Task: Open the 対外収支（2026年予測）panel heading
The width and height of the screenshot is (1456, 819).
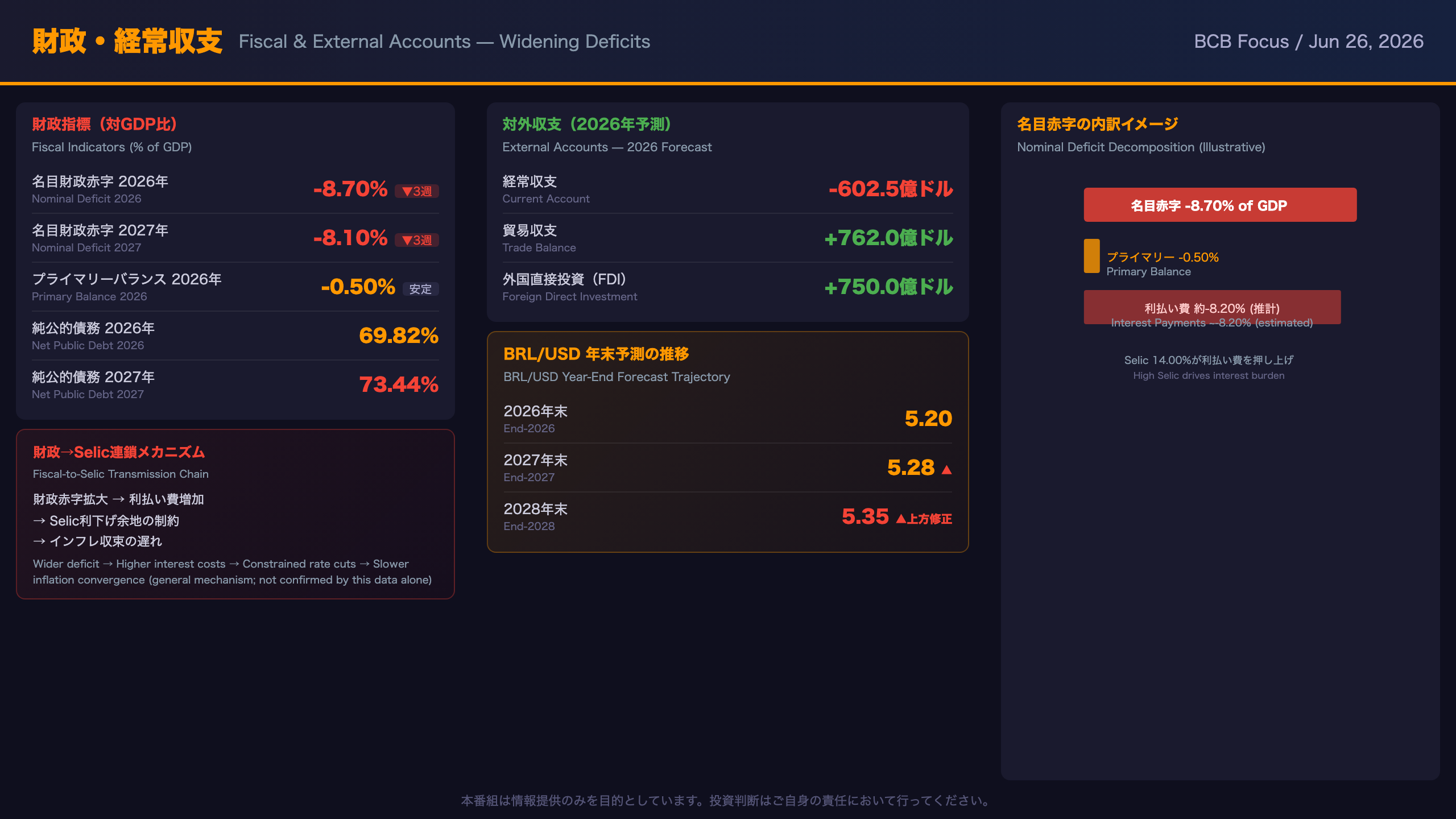Action: [587, 124]
